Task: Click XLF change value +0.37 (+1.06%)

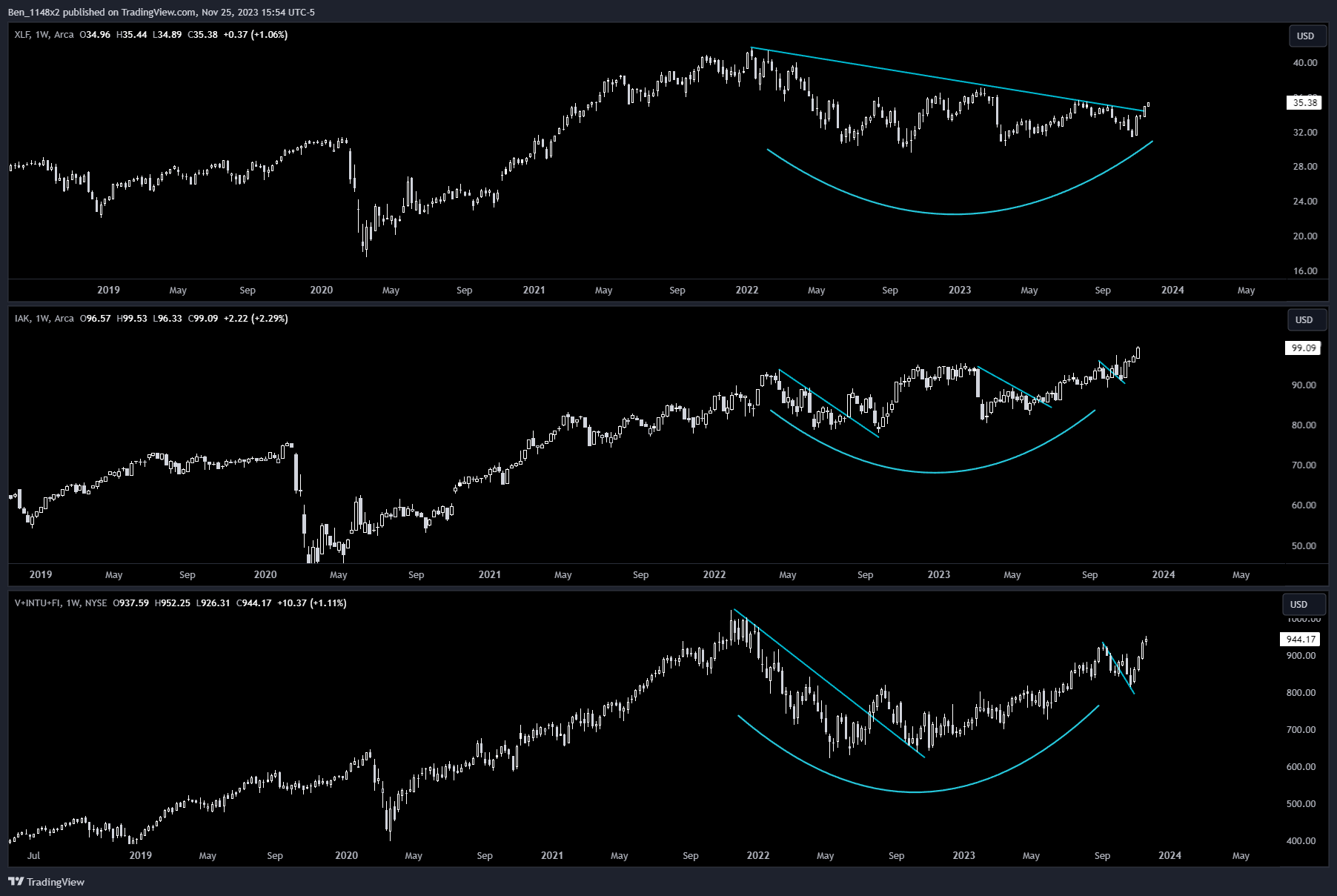Action: click(255, 35)
